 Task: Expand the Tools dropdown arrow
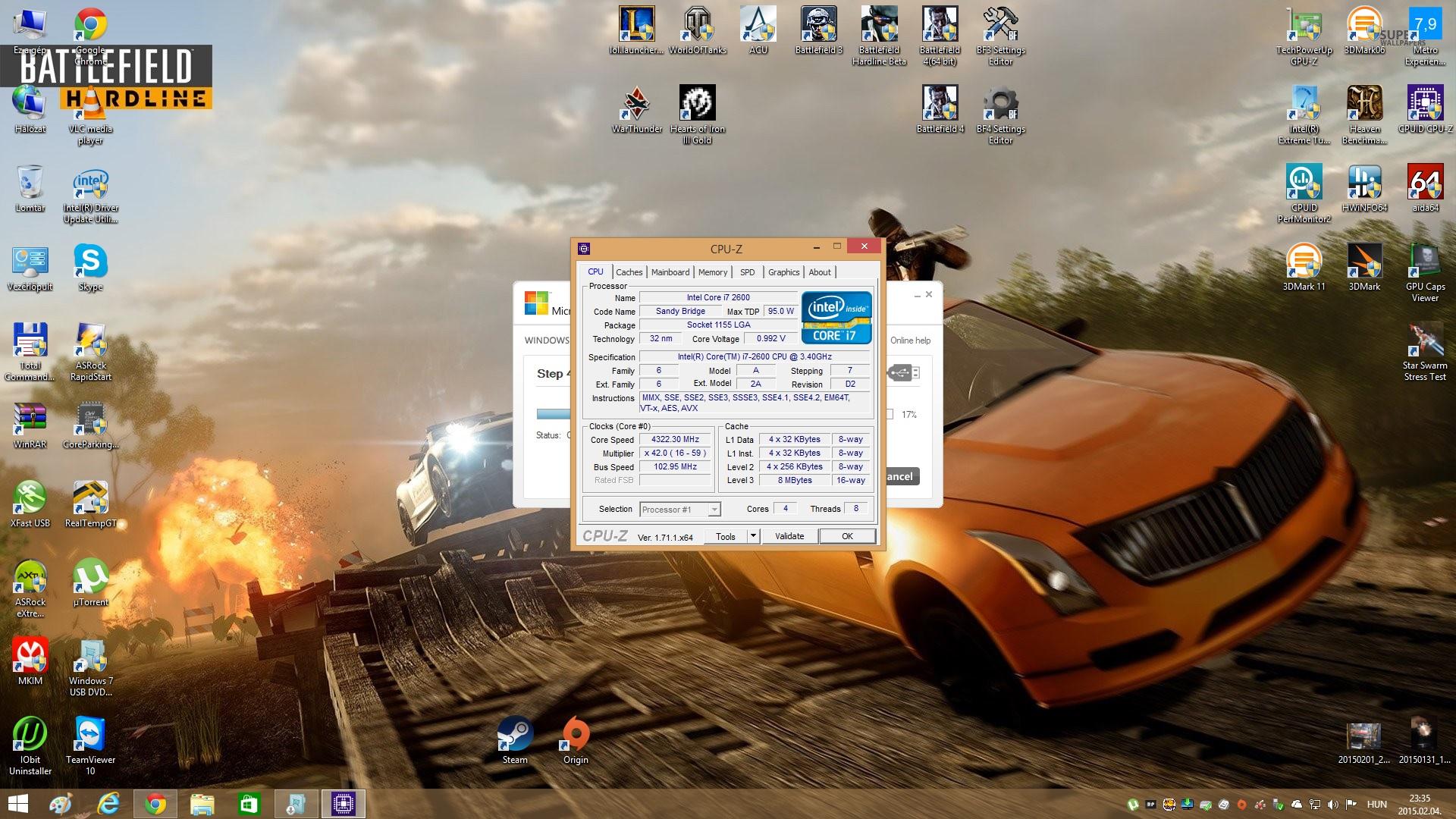tap(753, 536)
